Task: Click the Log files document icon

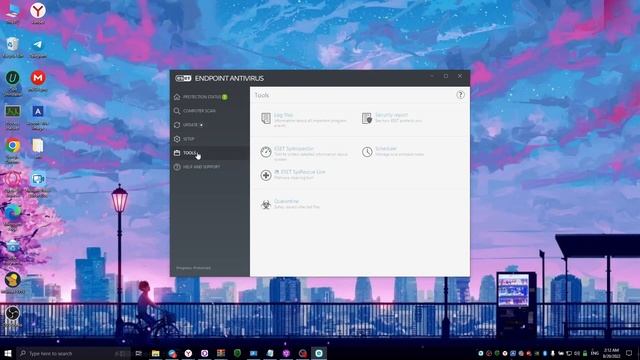Action: 266,118
